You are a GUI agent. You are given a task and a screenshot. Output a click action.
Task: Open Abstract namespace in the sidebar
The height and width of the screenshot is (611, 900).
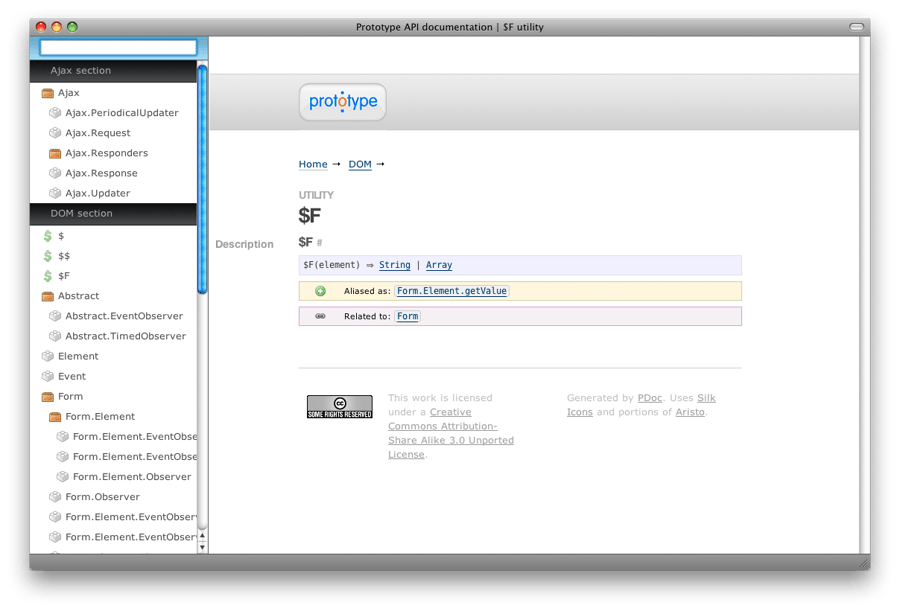point(79,296)
